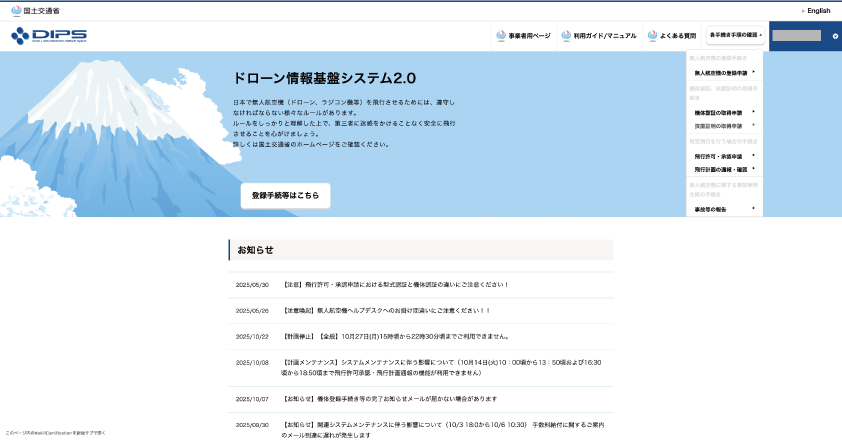Click the DIPS logo

click(49, 36)
